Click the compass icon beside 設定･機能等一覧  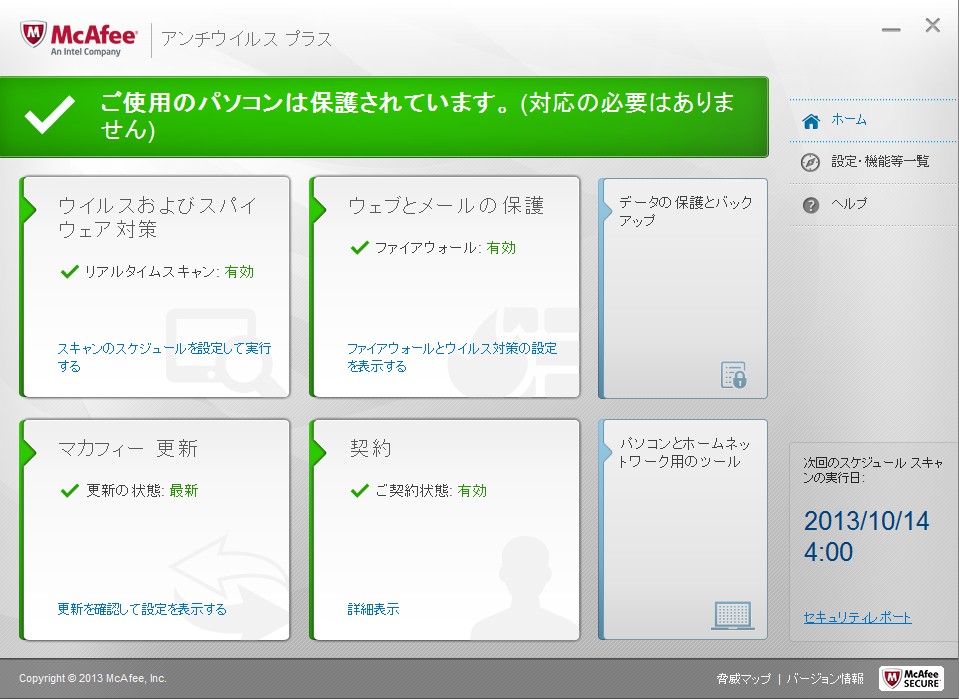pyautogui.click(x=810, y=163)
